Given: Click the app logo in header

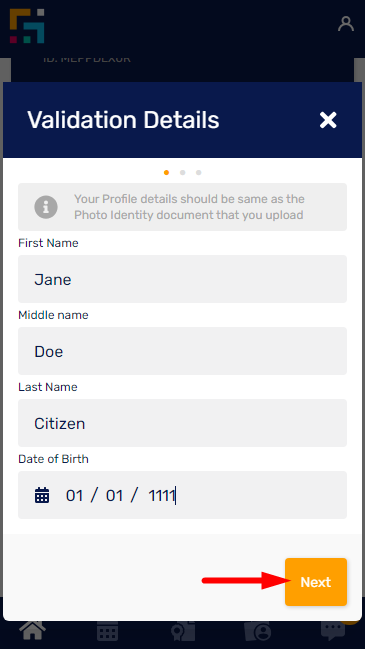Looking at the screenshot, I should tap(27, 26).
